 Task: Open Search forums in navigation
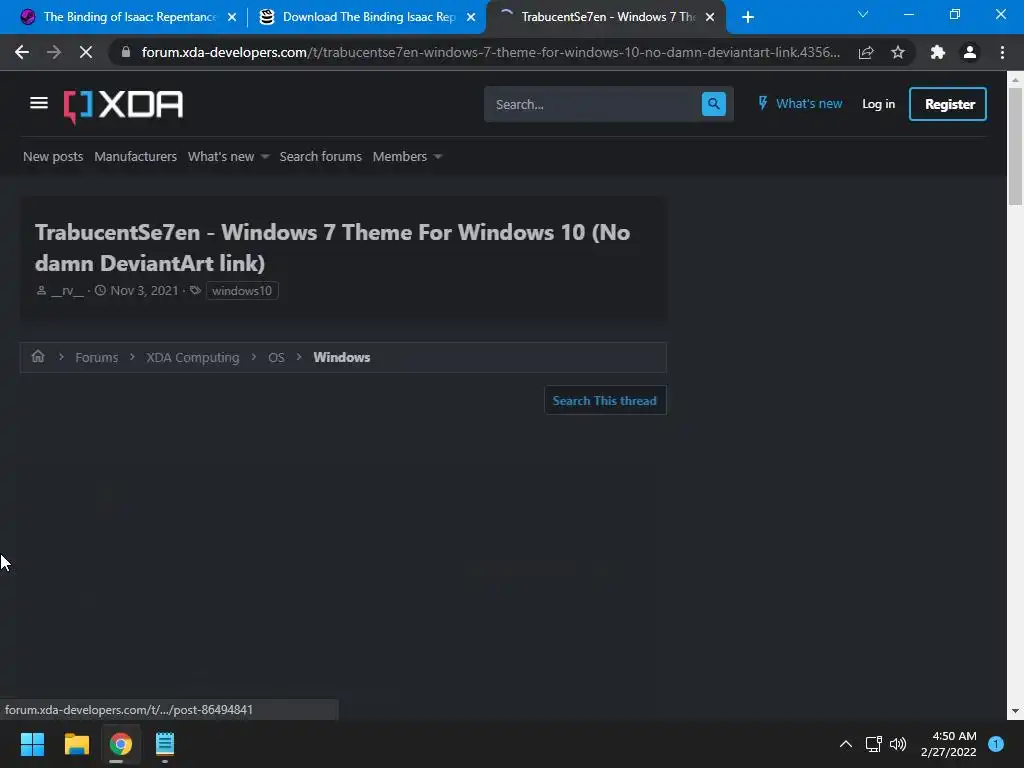321,157
